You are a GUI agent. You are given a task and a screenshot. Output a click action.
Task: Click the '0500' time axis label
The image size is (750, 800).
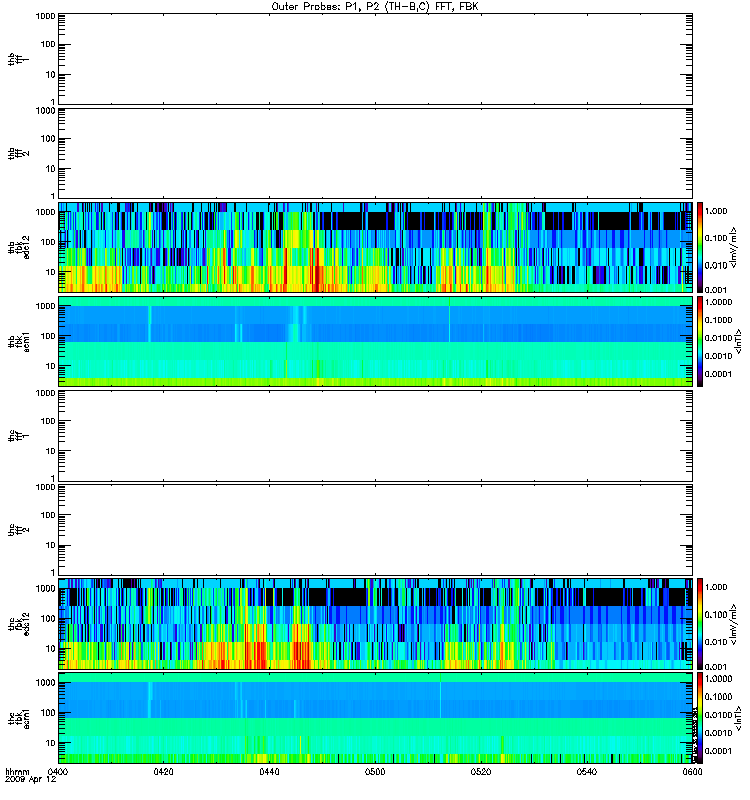[375, 771]
